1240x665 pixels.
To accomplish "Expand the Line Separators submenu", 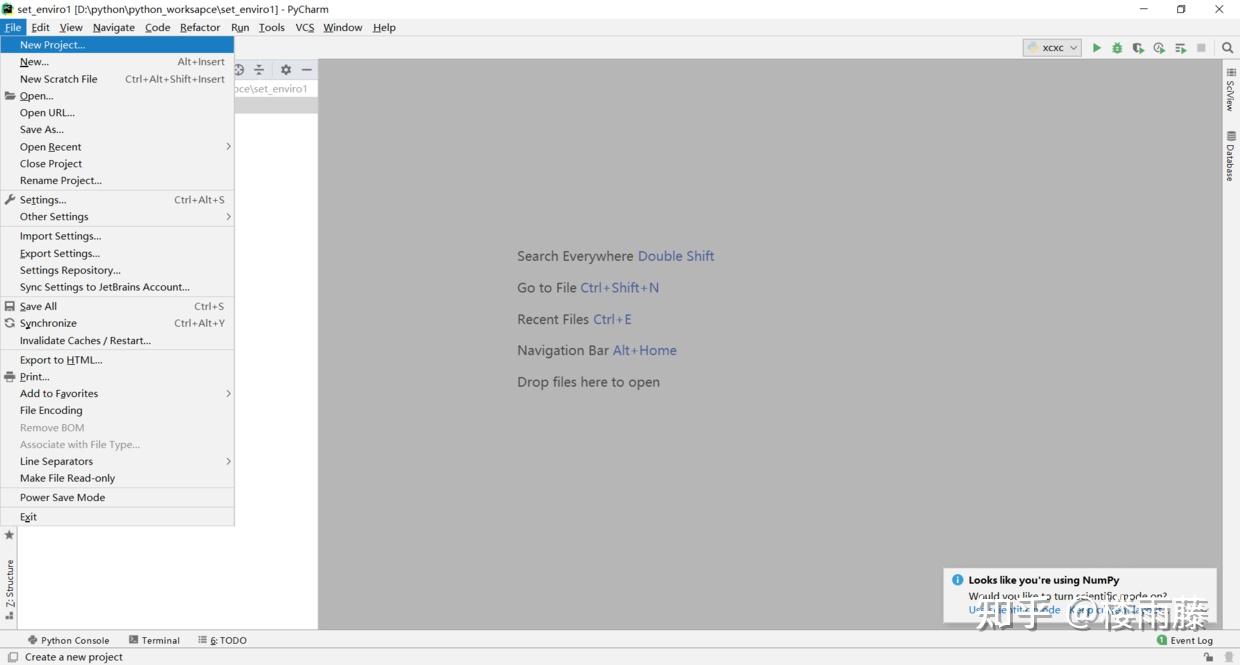I will pos(117,462).
